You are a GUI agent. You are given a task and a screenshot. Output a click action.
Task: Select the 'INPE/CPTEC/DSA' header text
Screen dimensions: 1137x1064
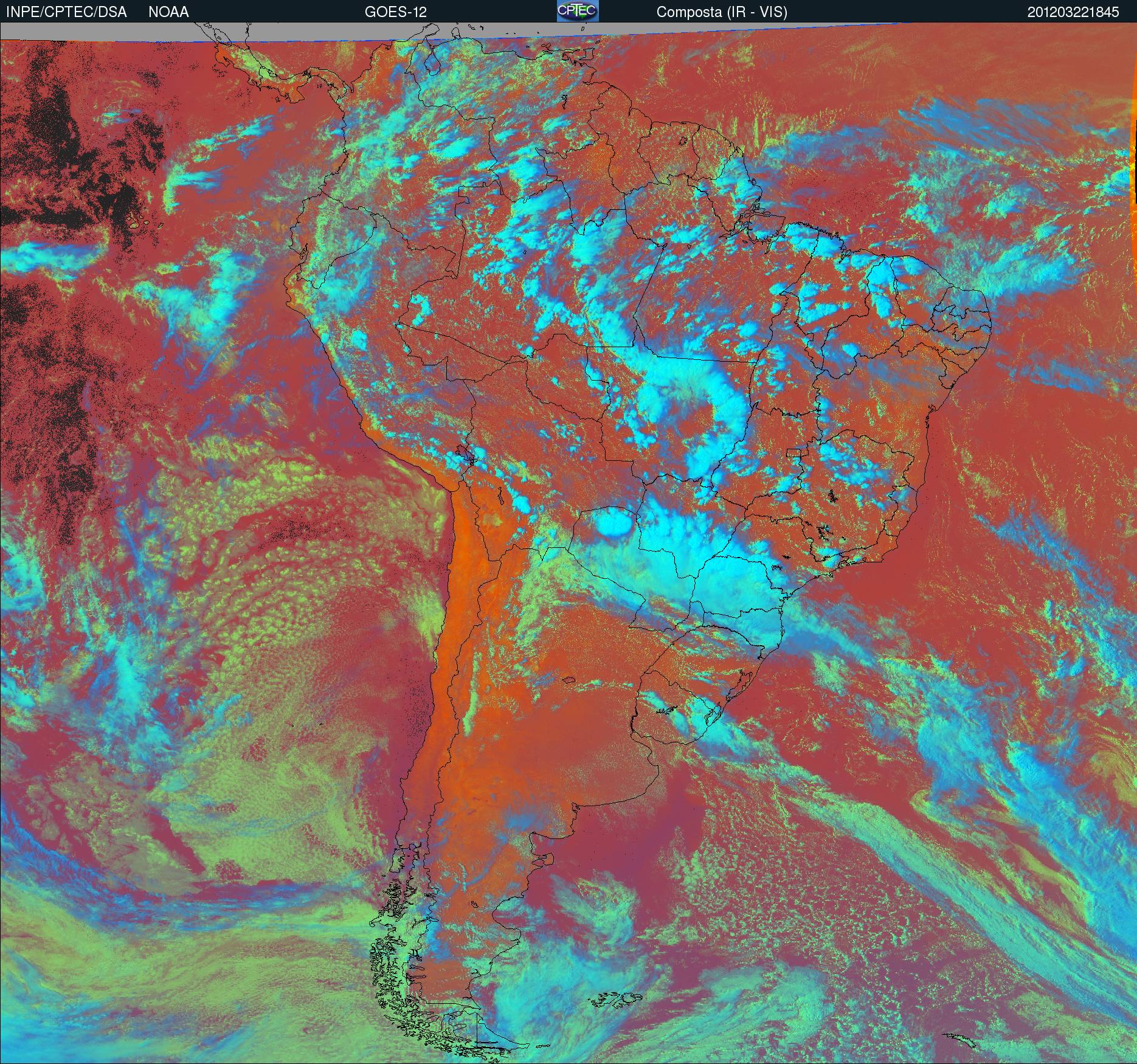pyautogui.click(x=66, y=12)
